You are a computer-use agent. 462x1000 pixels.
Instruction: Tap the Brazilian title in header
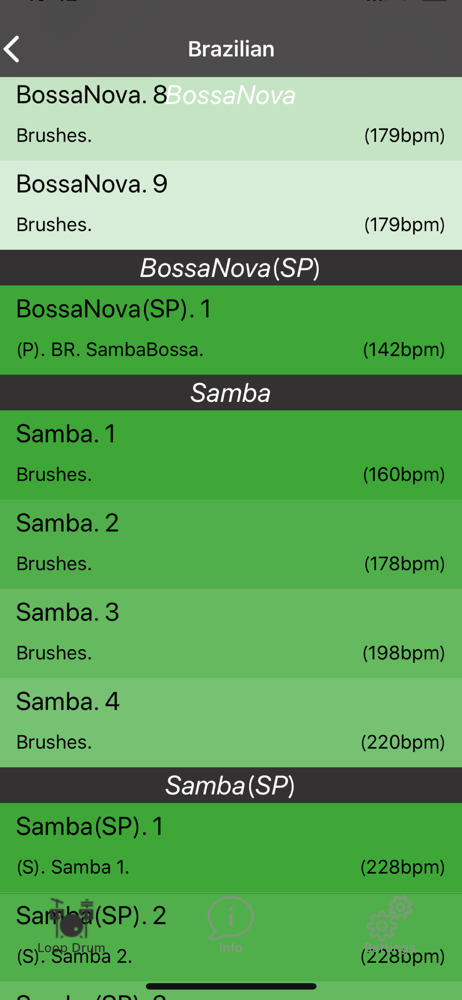tap(231, 49)
